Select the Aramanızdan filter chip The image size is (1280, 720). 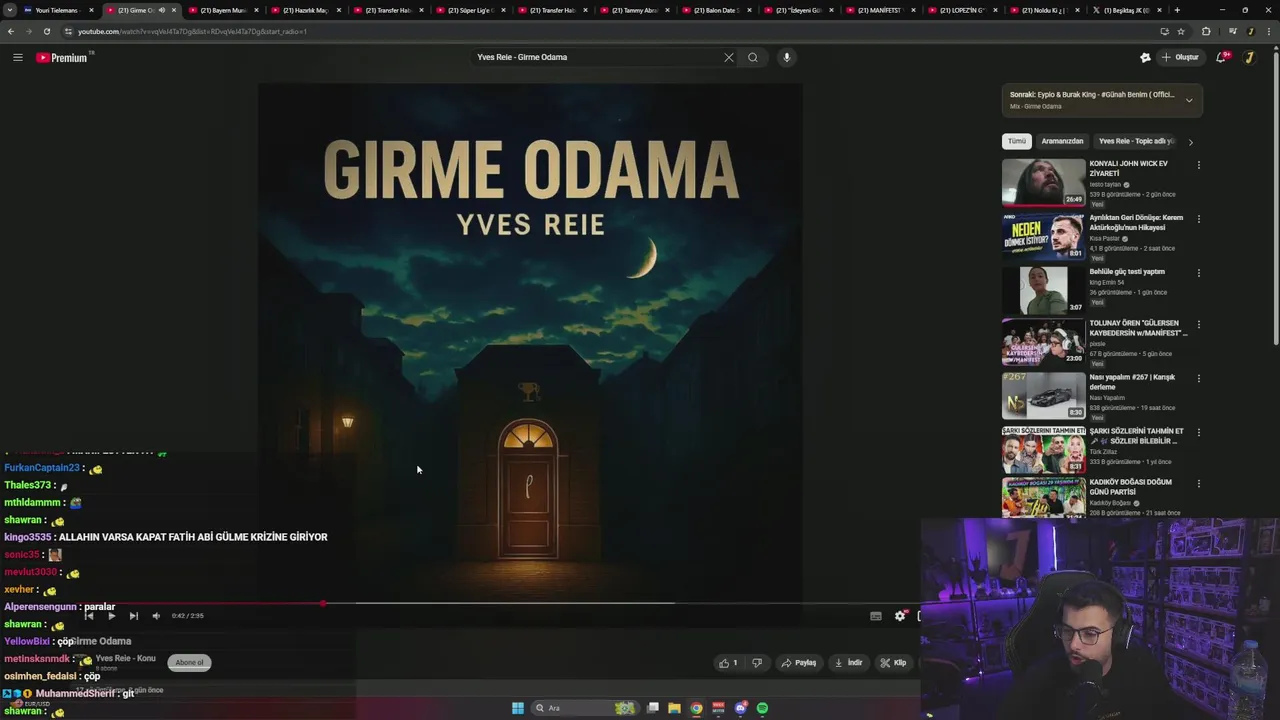pos(1062,141)
